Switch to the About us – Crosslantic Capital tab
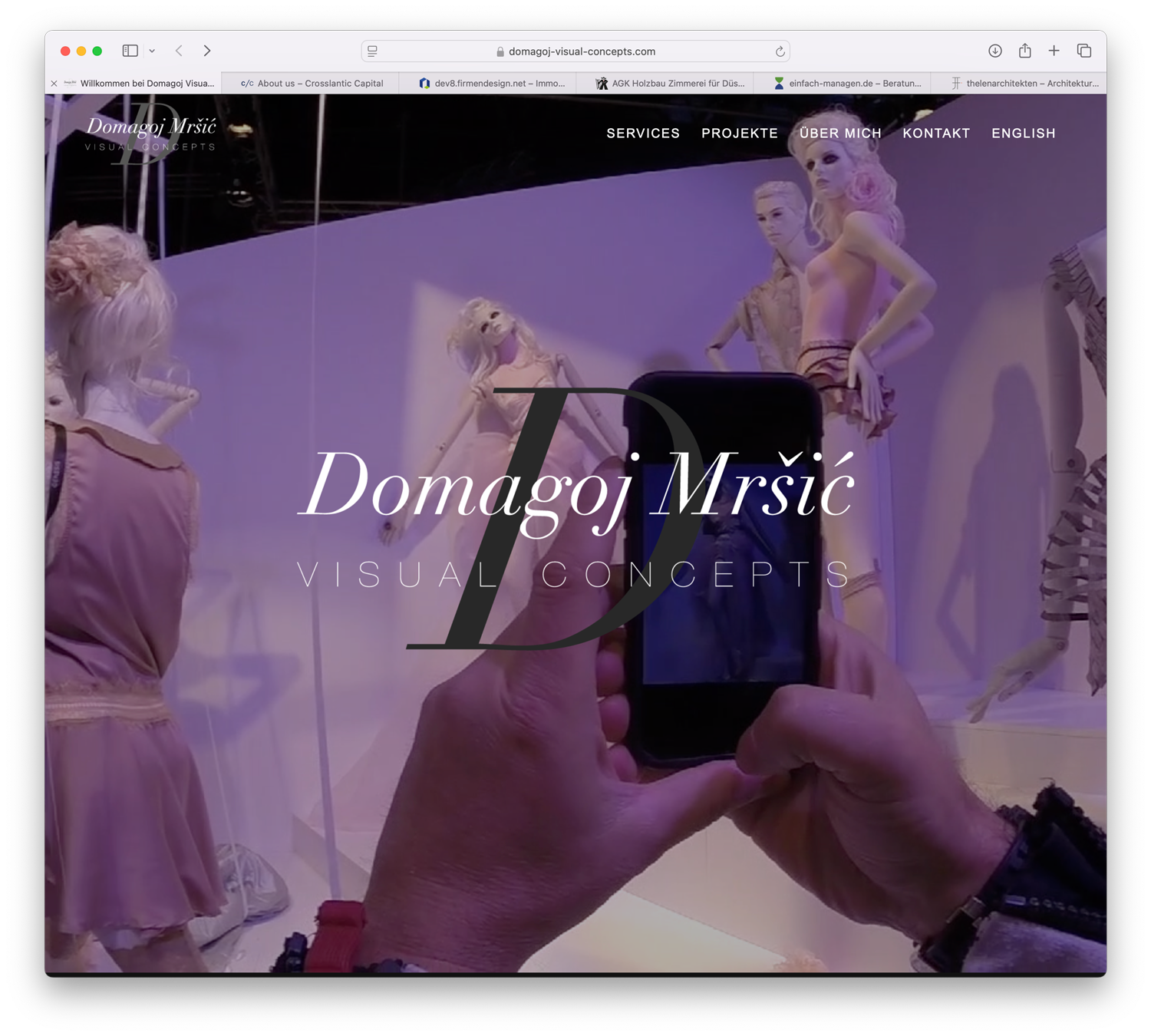1151x1036 pixels. click(312, 84)
